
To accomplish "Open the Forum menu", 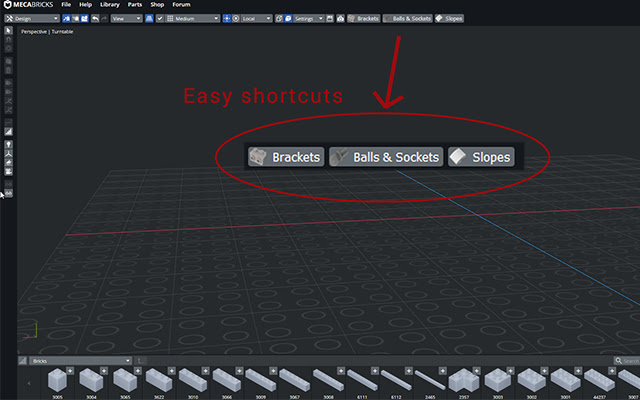I will [181, 5].
